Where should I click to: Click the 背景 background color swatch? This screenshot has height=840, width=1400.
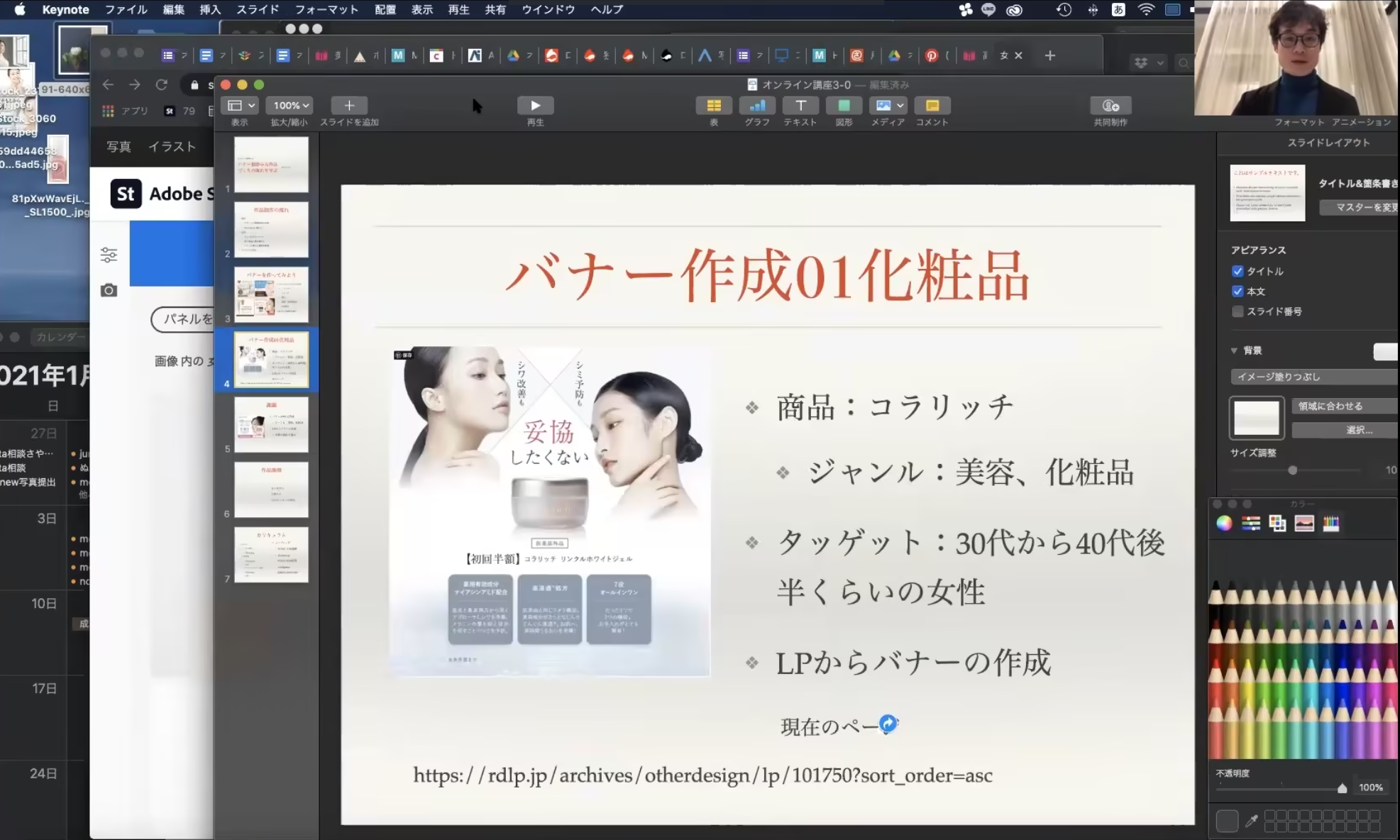coord(1387,351)
